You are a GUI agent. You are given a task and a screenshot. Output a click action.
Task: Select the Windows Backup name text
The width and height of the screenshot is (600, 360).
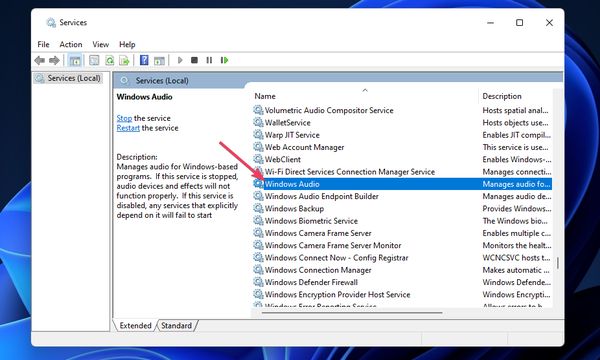[294, 209]
